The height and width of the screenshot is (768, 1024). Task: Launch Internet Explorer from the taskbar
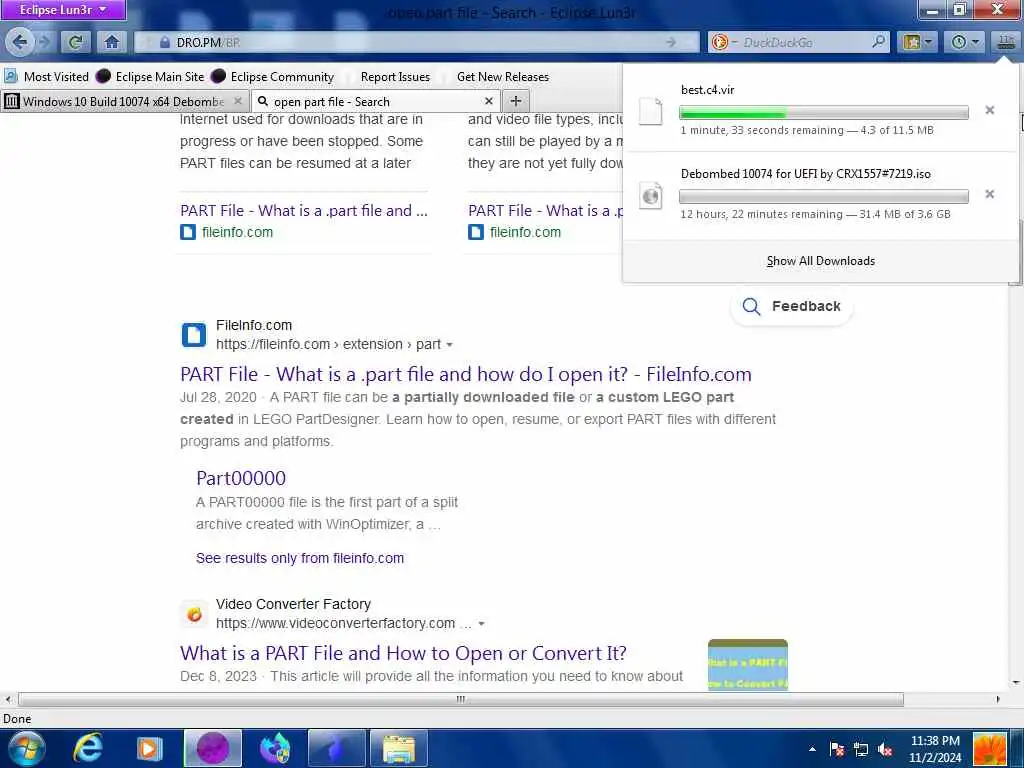(x=88, y=748)
